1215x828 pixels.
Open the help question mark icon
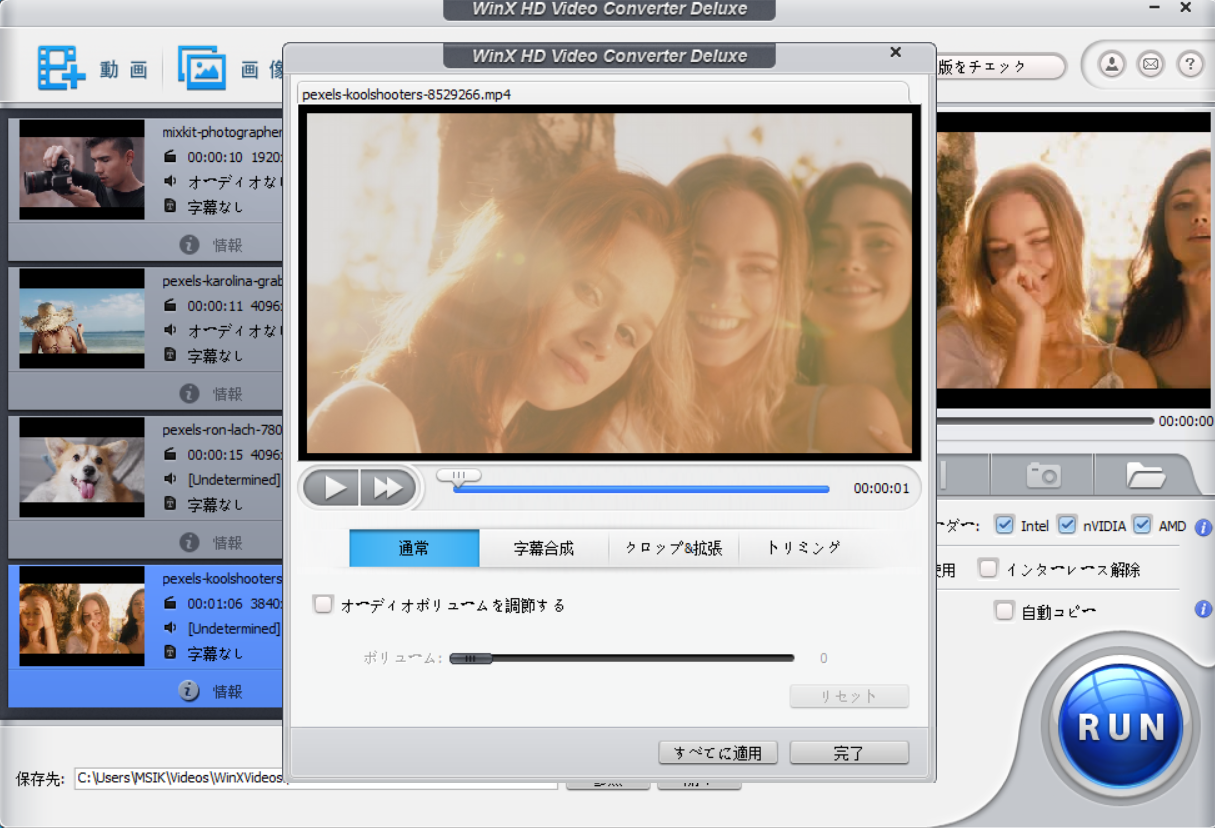(1190, 65)
